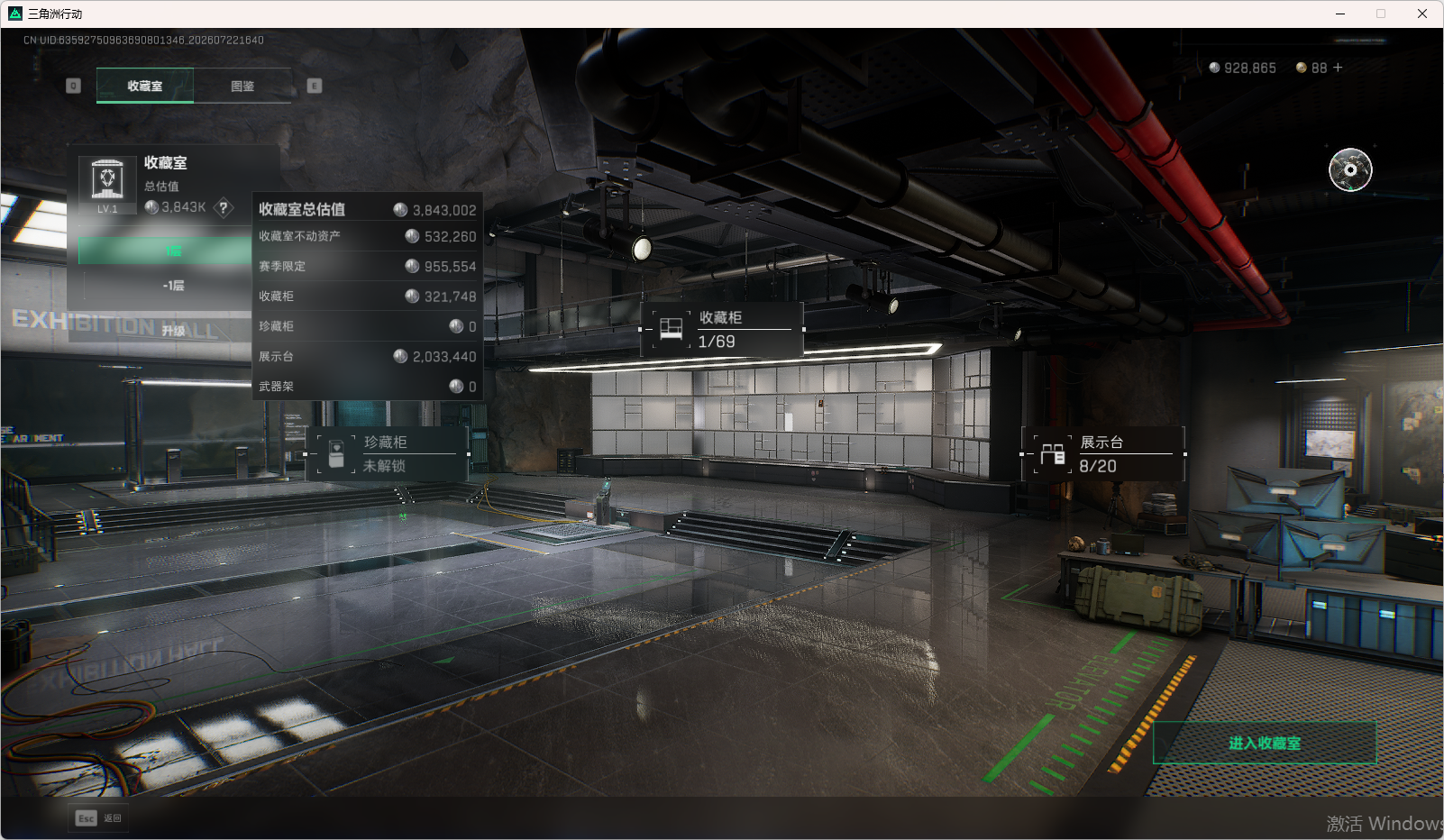
Task: Open the 图鉴 tab
Action: (242, 86)
